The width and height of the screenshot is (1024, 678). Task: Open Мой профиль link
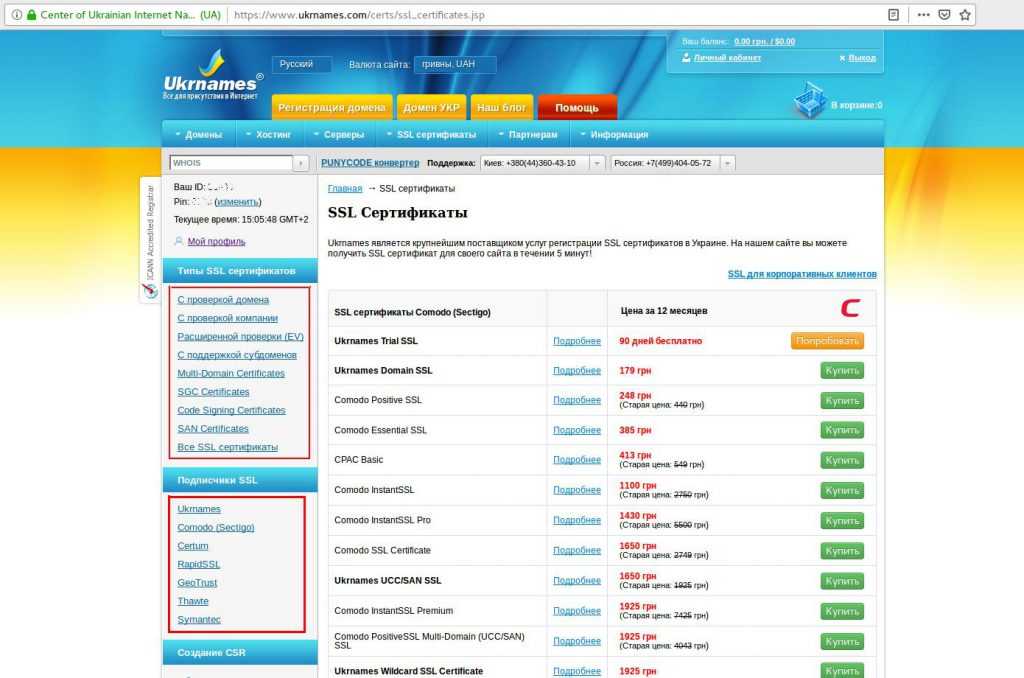pyautogui.click(x=216, y=241)
